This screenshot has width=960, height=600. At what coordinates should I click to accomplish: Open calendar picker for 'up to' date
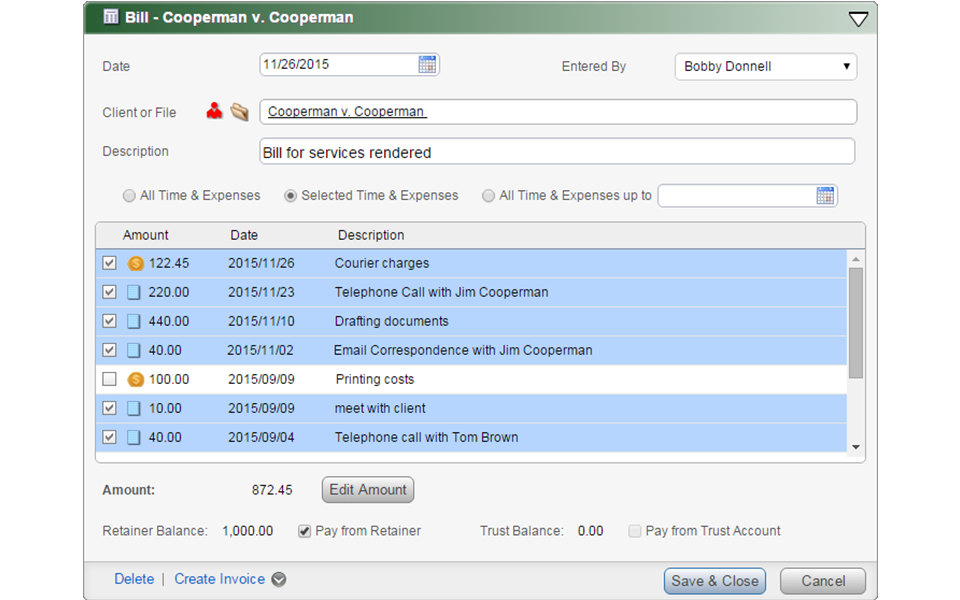point(825,195)
